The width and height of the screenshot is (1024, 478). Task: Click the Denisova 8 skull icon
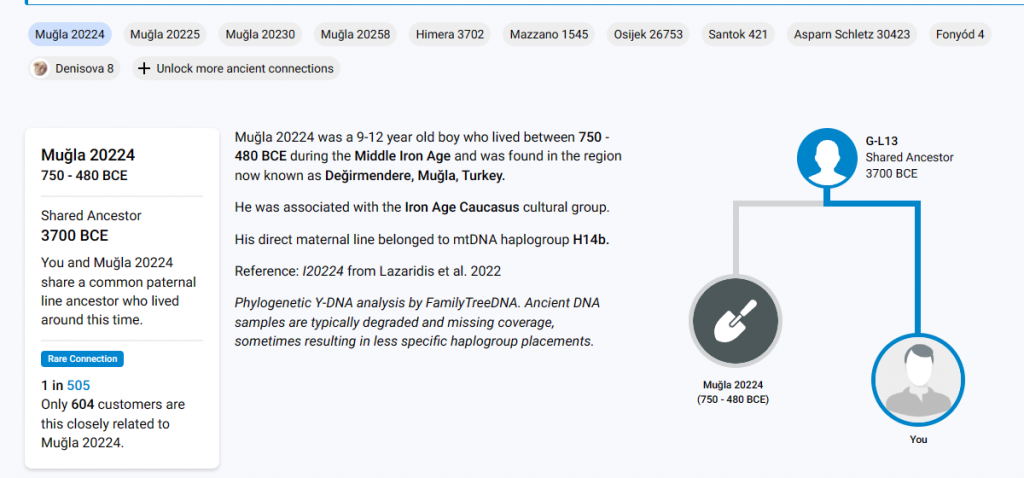pyautogui.click(x=40, y=69)
